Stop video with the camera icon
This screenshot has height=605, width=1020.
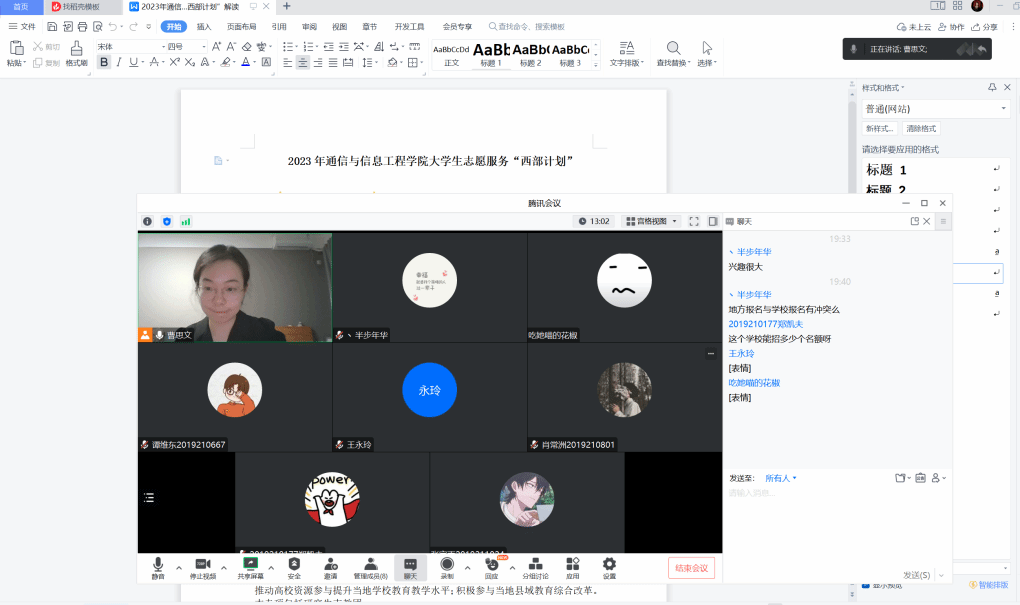(x=203, y=567)
